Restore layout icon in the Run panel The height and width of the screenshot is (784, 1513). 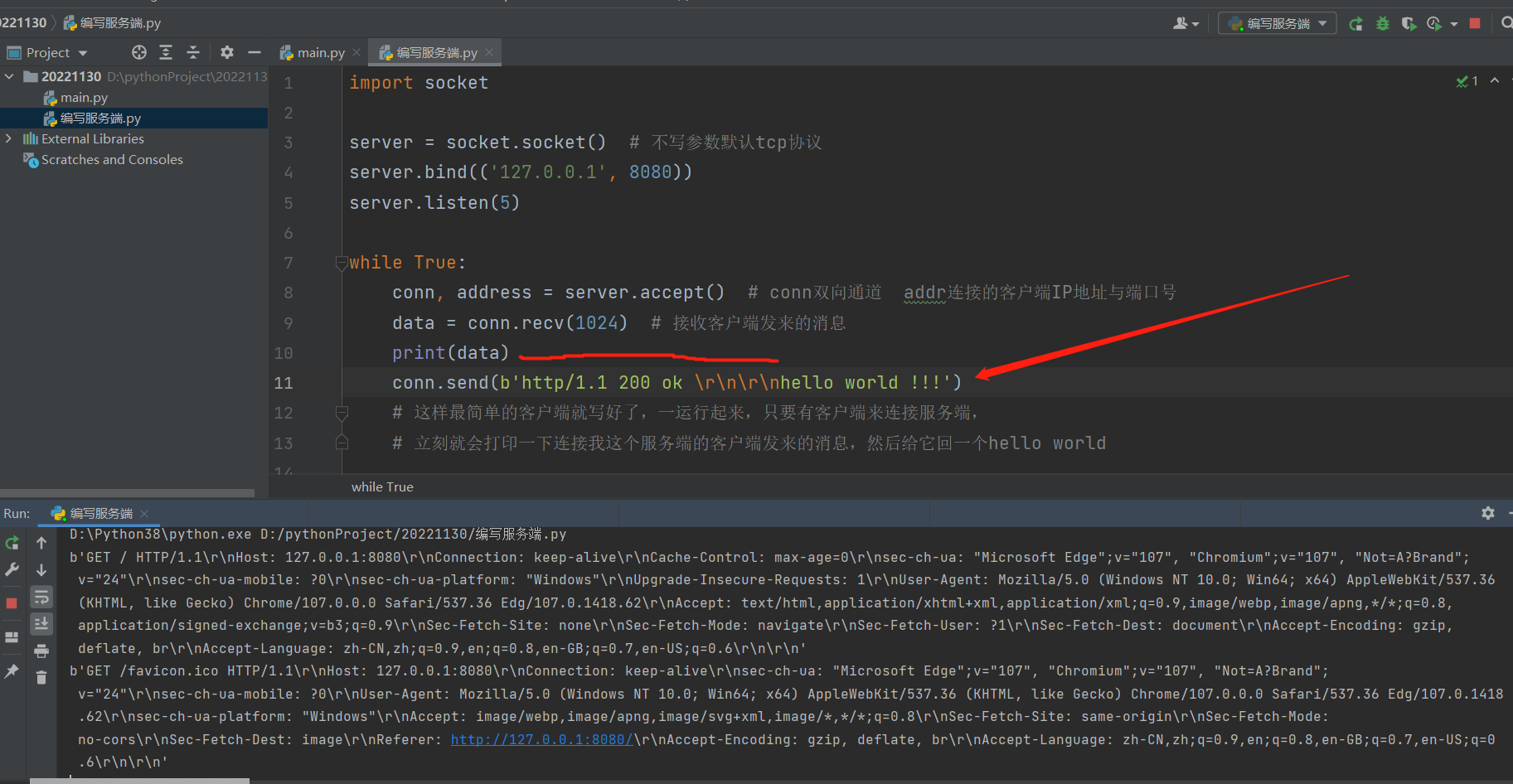tap(12, 637)
